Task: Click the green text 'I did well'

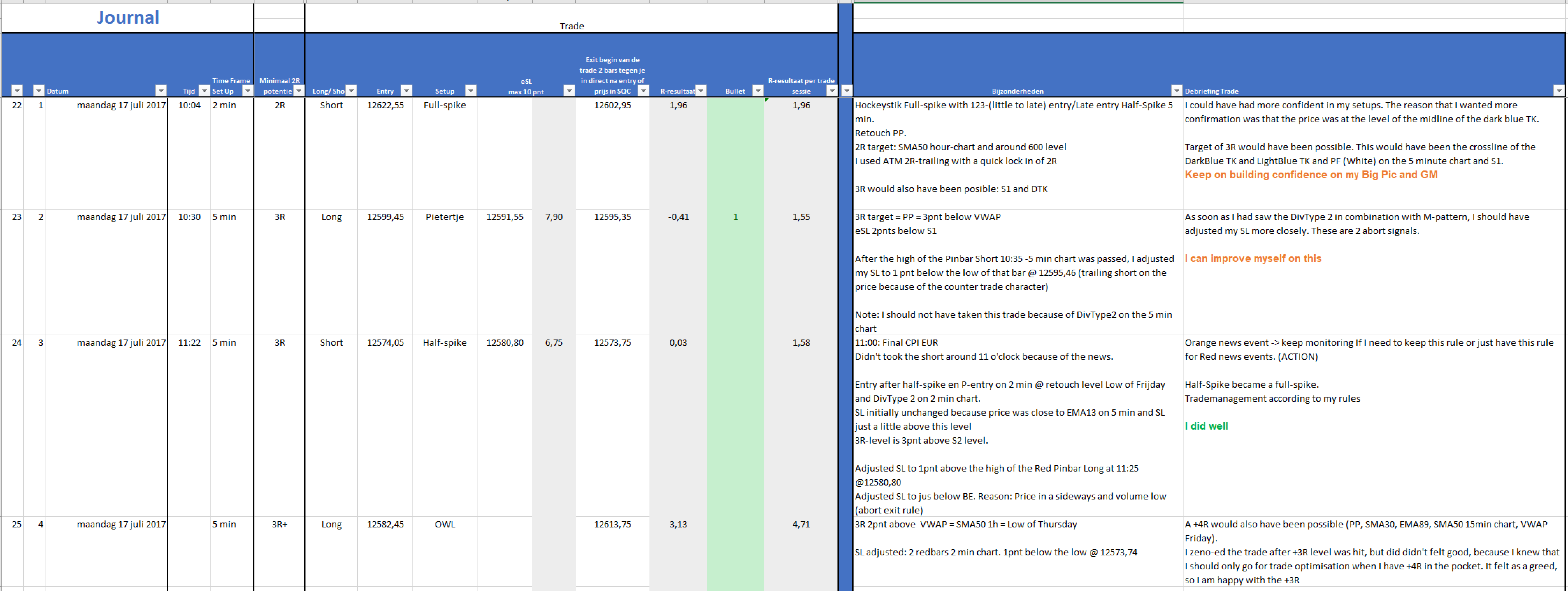Action: click(1206, 426)
